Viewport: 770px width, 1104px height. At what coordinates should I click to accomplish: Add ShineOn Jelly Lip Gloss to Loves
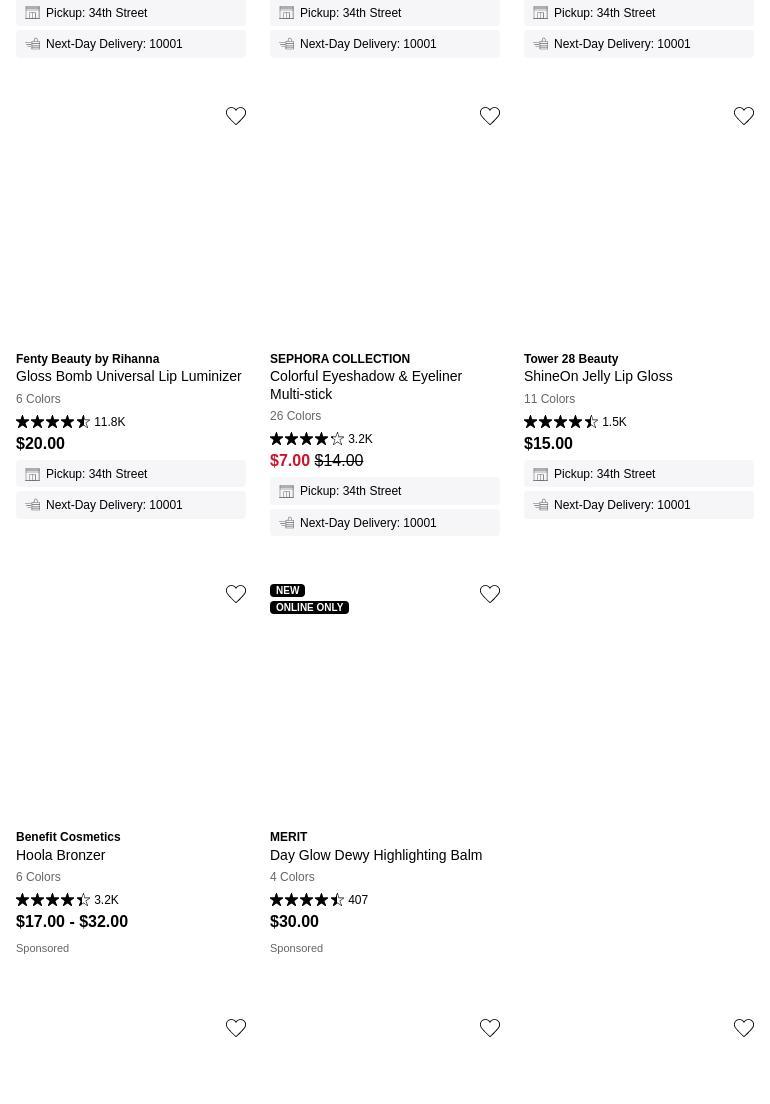pos(744,116)
